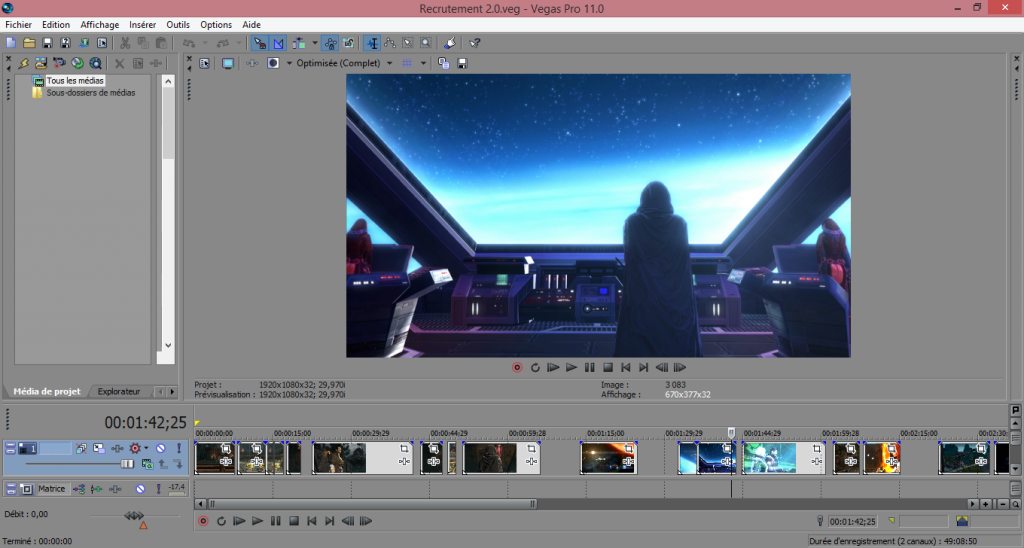Switch to the Explorateur tab
The image size is (1024, 548).
(x=119, y=391)
